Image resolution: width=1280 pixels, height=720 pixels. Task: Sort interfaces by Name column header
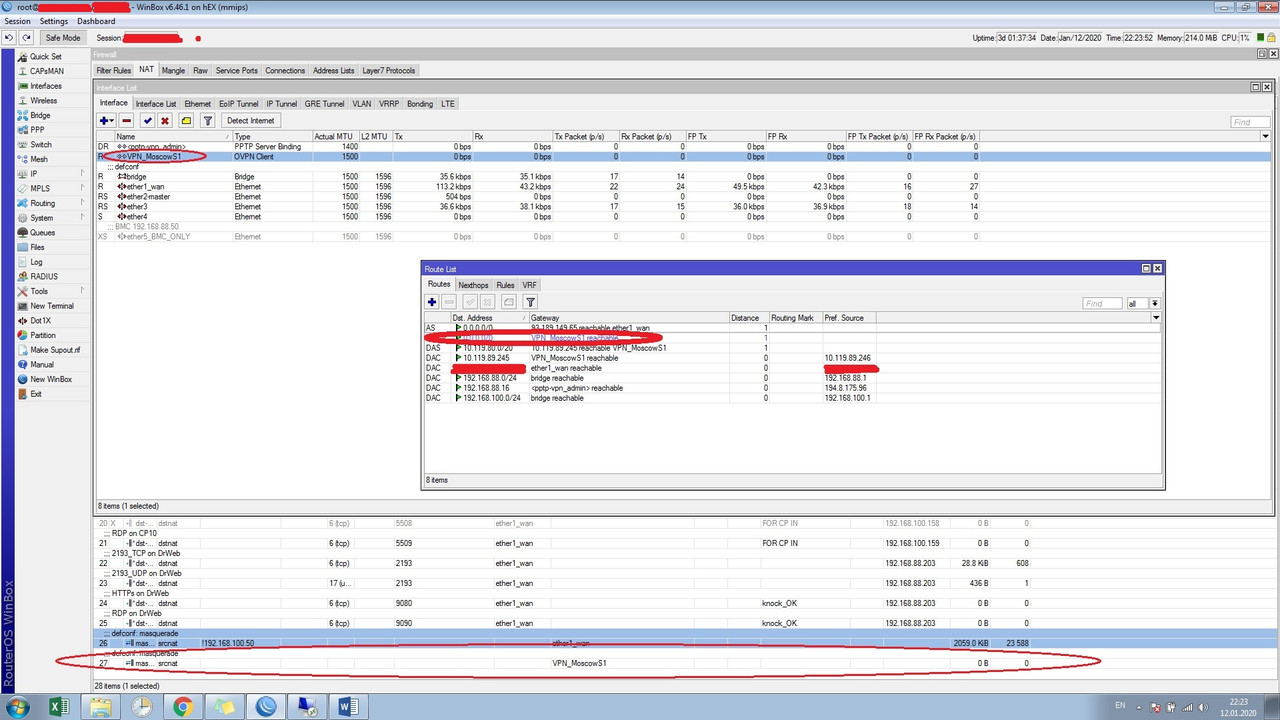coord(172,136)
